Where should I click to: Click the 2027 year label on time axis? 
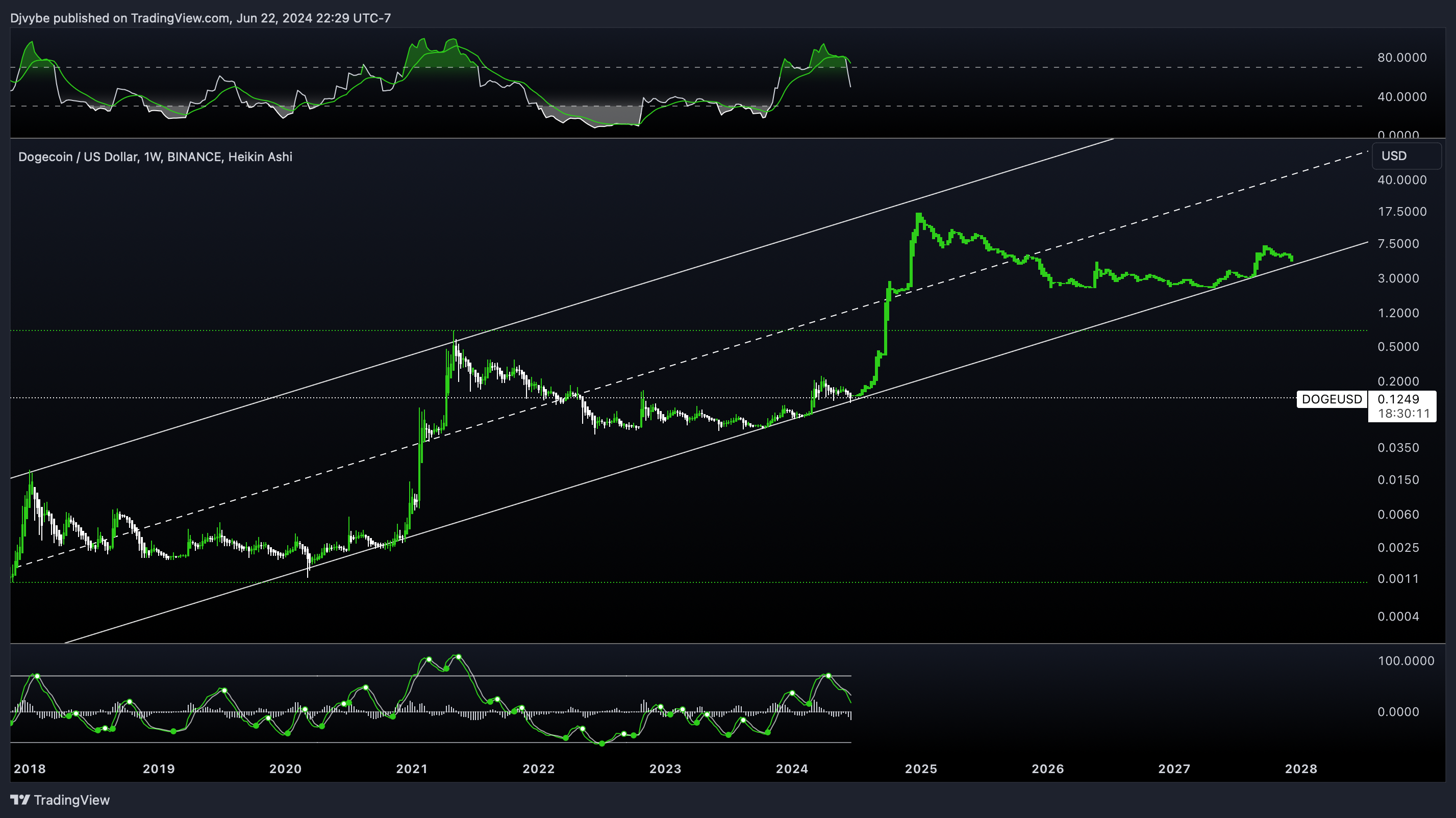point(1174,769)
